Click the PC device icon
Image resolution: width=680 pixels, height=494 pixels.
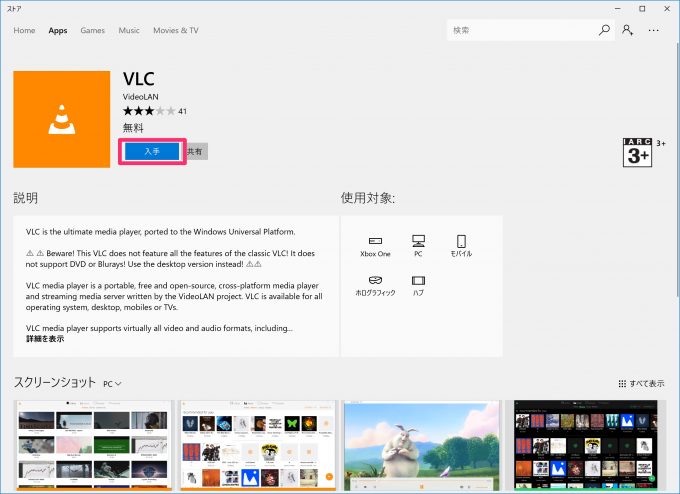pos(418,241)
